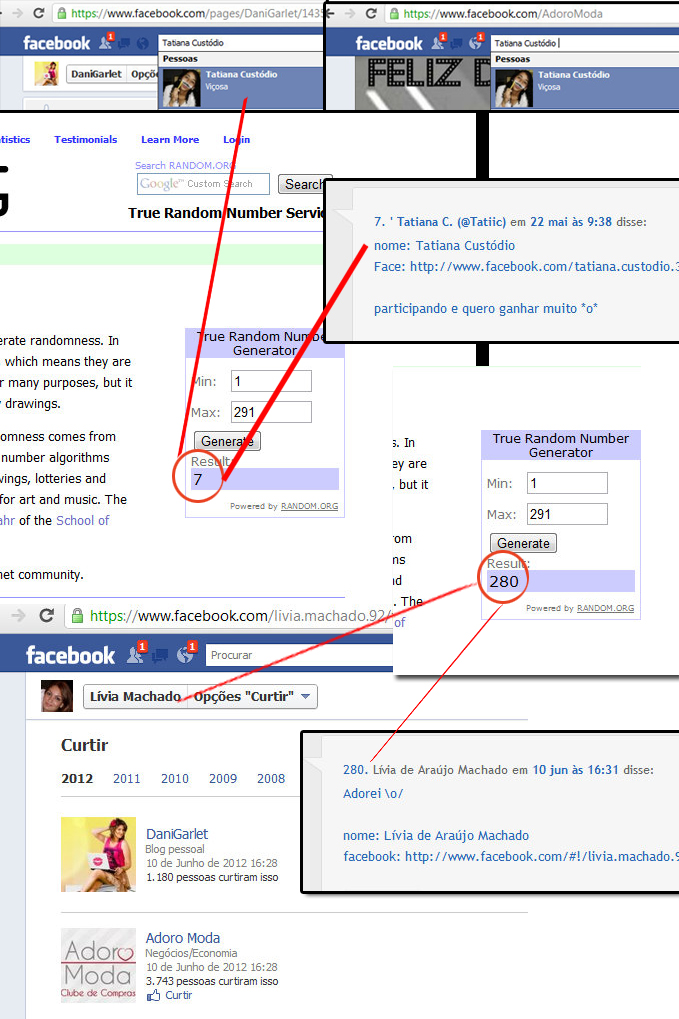The height and width of the screenshot is (1019, 679).
Task: Click Generate button above result 7
Action: pyautogui.click(x=227, y=441)
